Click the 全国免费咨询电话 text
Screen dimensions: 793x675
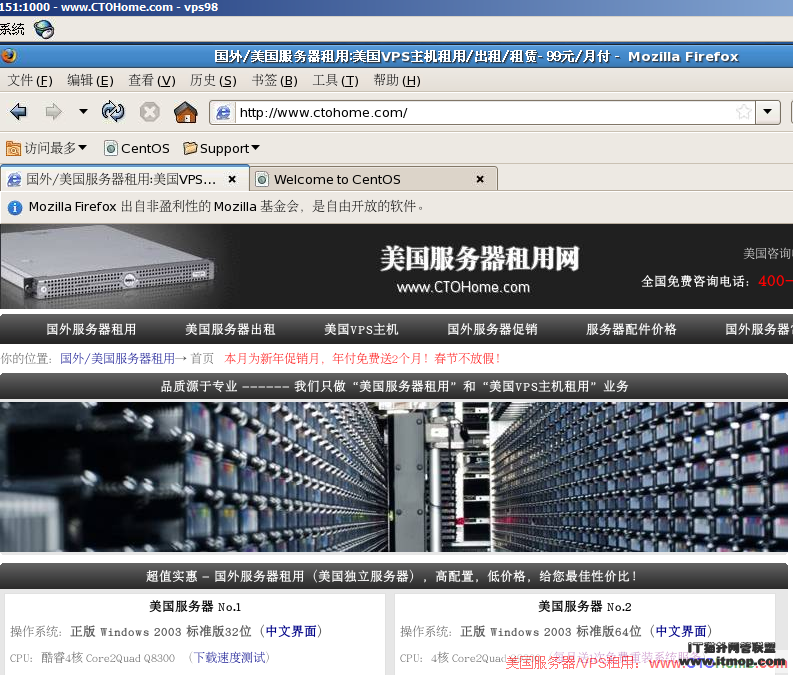[x=695, y=281]
